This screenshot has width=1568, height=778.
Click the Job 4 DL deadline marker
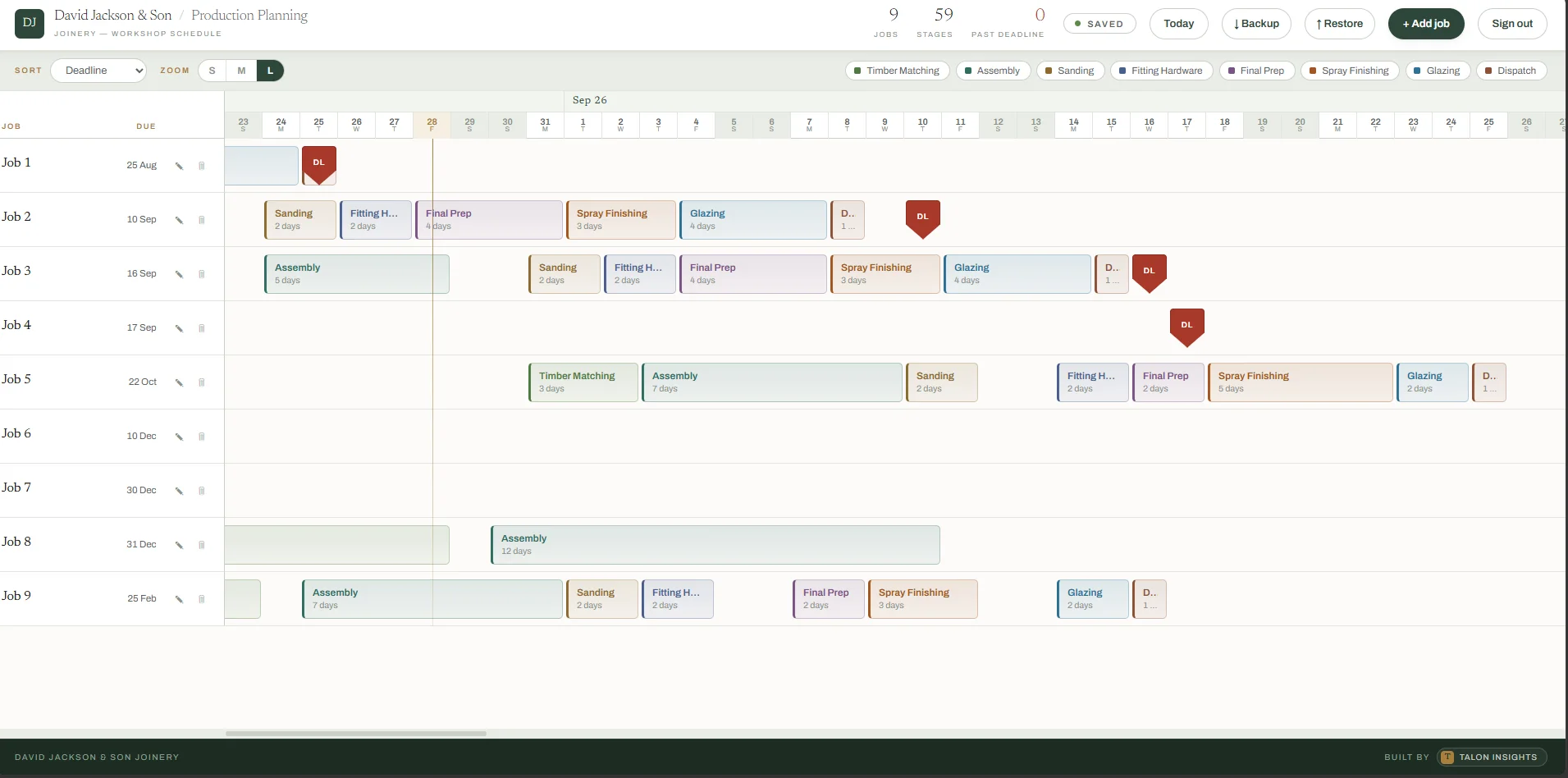(1187, 327)
